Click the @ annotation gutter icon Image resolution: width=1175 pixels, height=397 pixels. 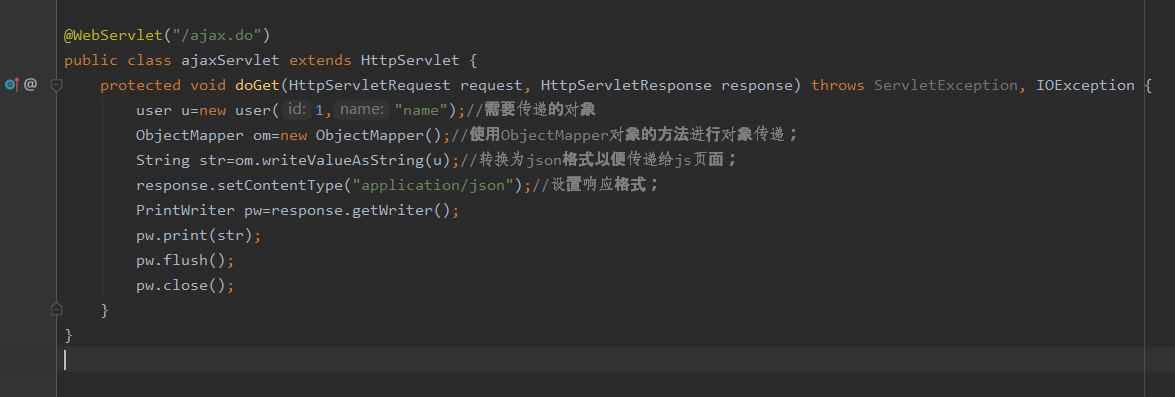pos(30,85)
